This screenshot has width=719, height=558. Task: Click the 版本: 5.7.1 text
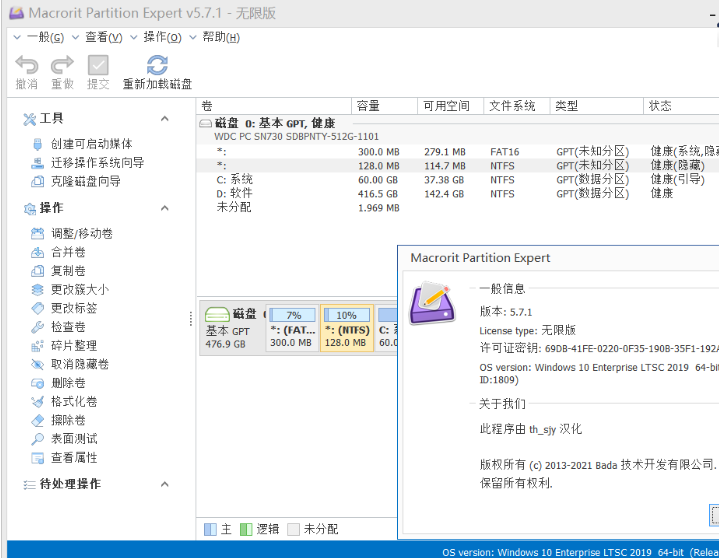506,312
